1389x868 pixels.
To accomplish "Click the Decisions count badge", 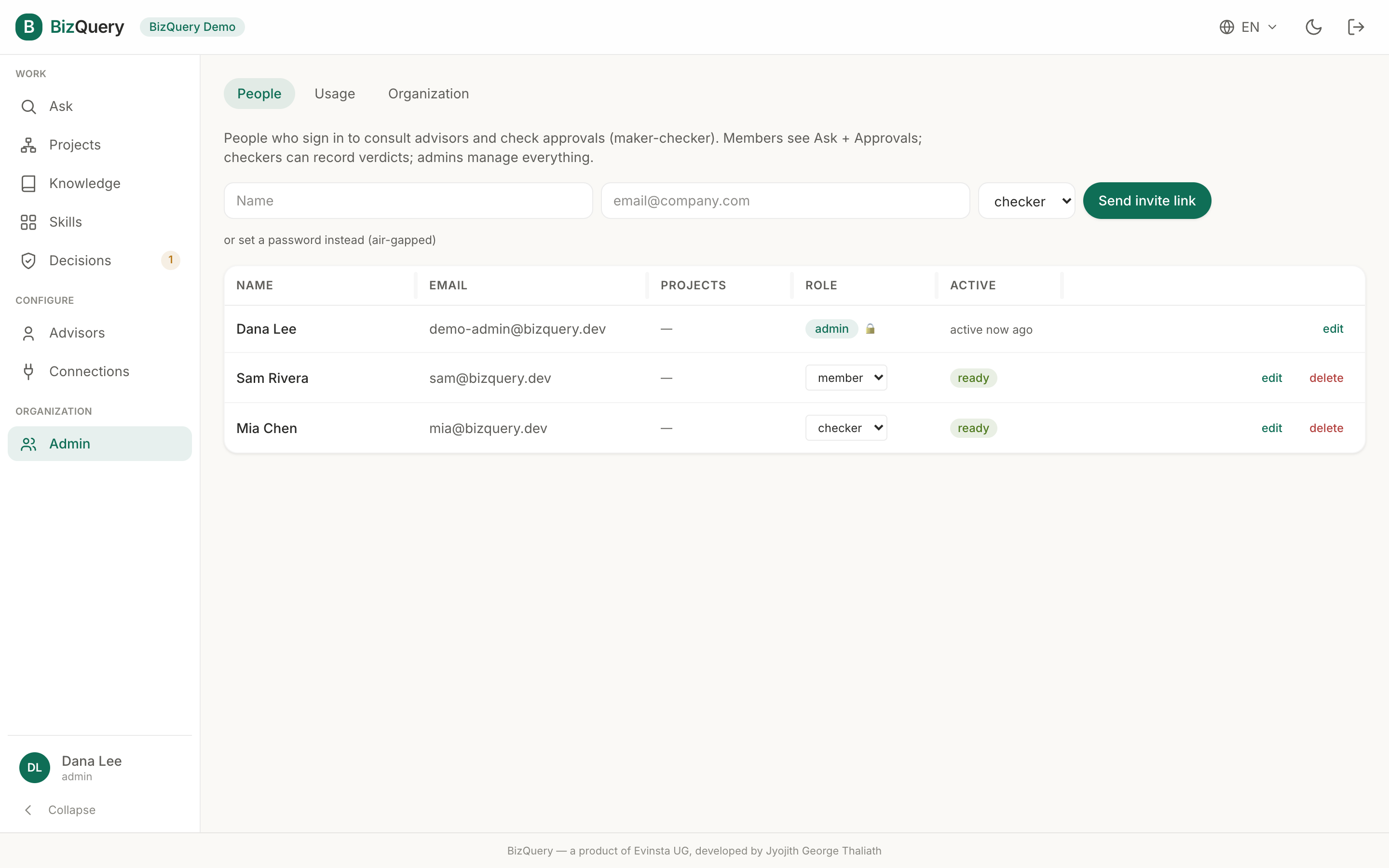I will pos(170,260).
